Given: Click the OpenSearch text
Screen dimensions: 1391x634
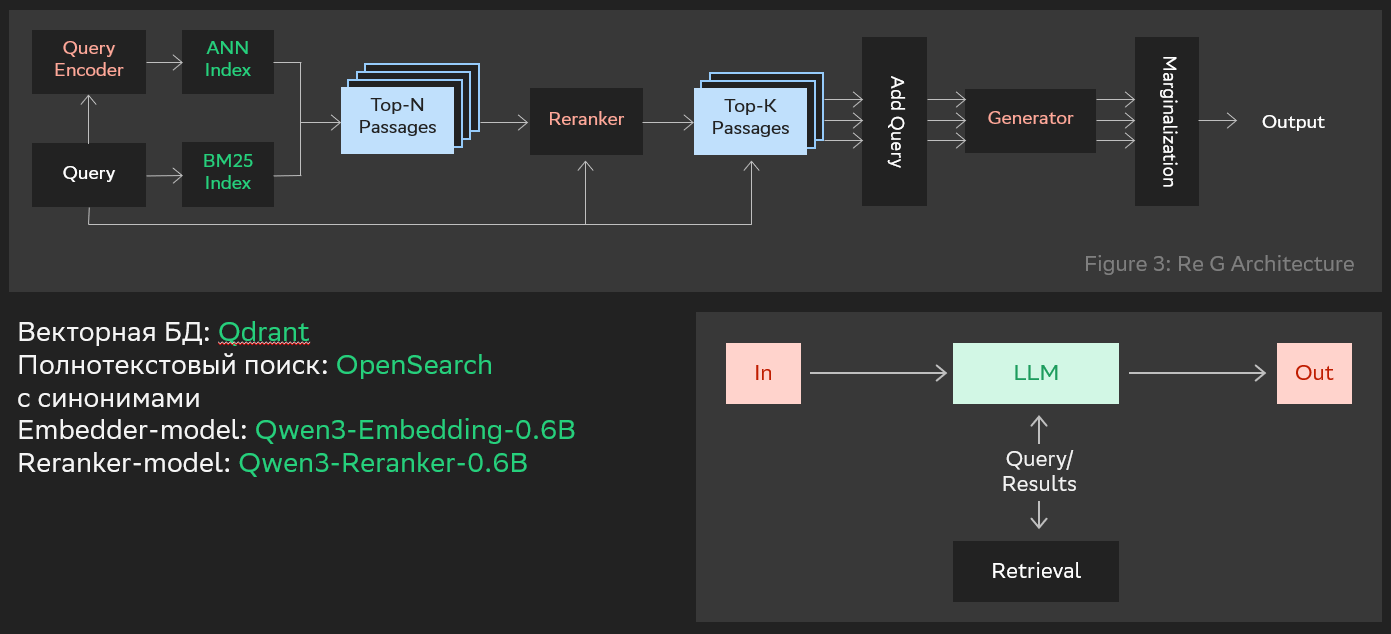Looking at the screenshot, I should pos(414,365).
